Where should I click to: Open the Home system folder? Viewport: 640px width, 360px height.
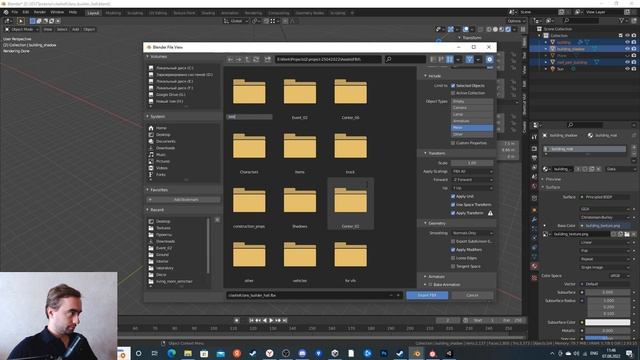pyautogui.click(x=160, y=128)
